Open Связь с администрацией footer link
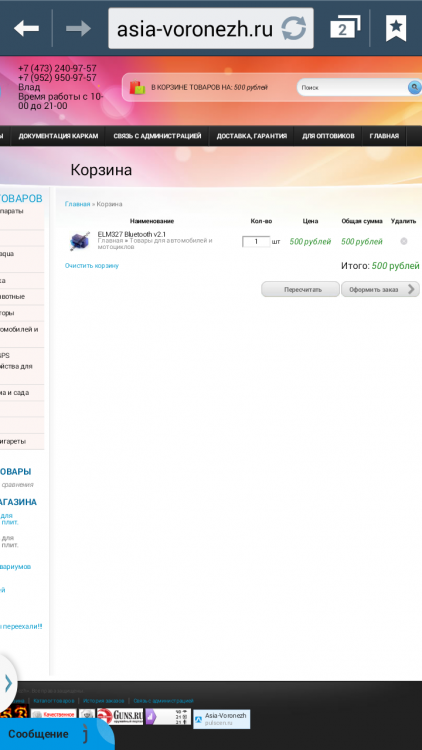This screenshot has width=422, height=750. 164,701
